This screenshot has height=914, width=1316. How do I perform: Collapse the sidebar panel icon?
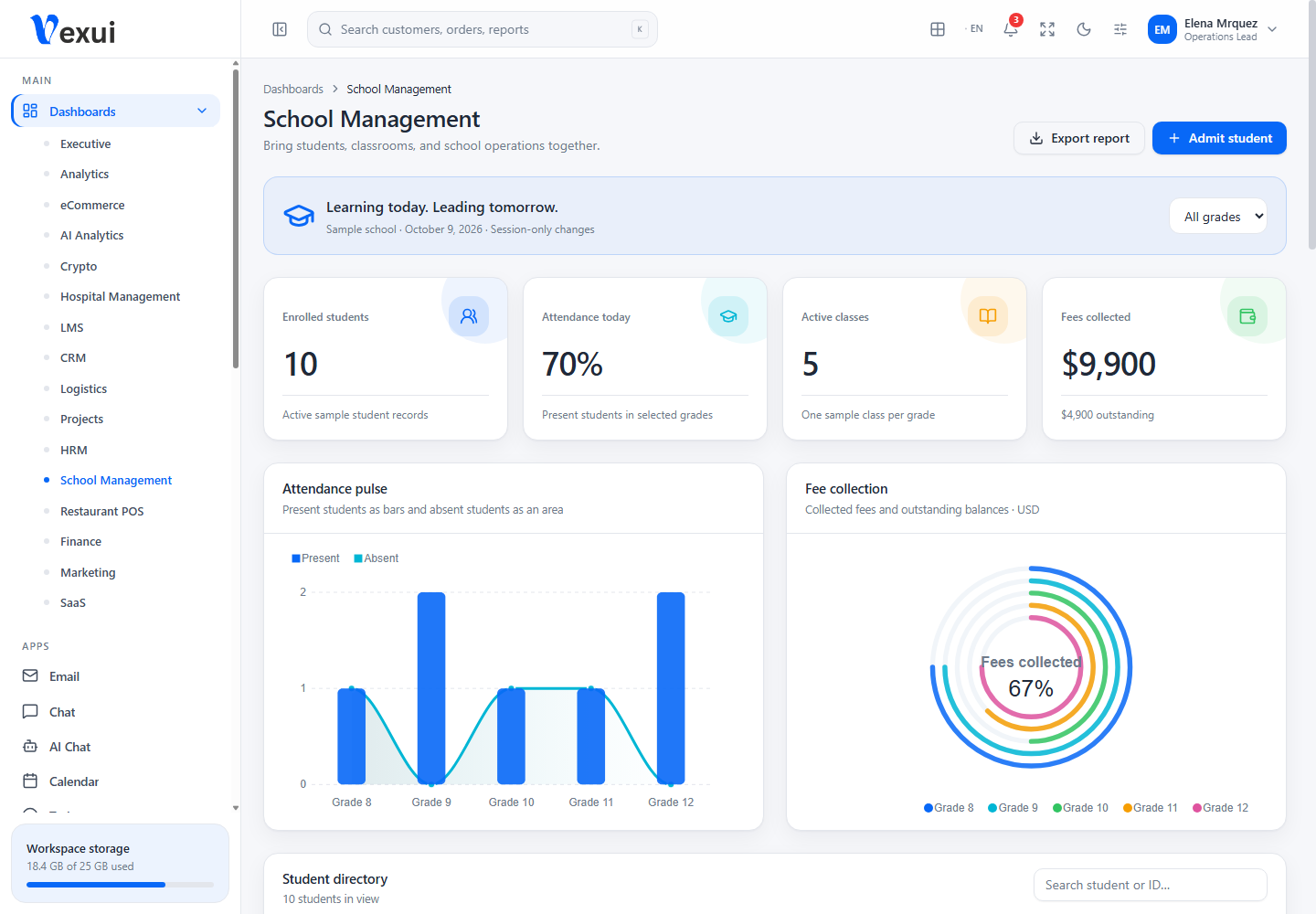point(280,29)
